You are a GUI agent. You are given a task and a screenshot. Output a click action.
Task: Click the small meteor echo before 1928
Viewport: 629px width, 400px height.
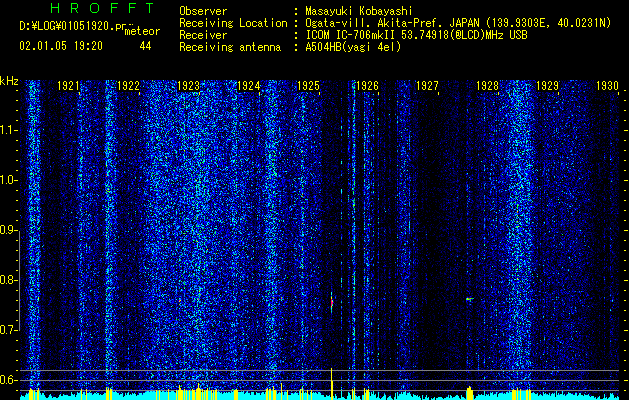[x=469, y=299]
